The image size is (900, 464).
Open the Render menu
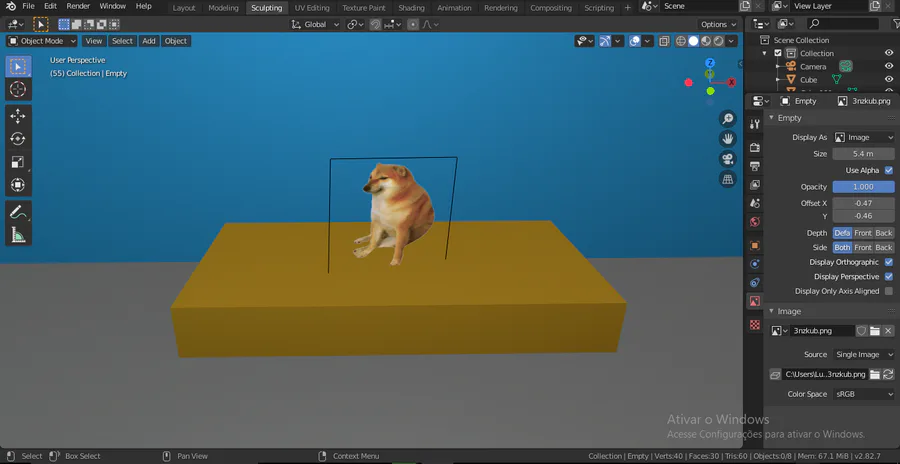tap(78, 6)
